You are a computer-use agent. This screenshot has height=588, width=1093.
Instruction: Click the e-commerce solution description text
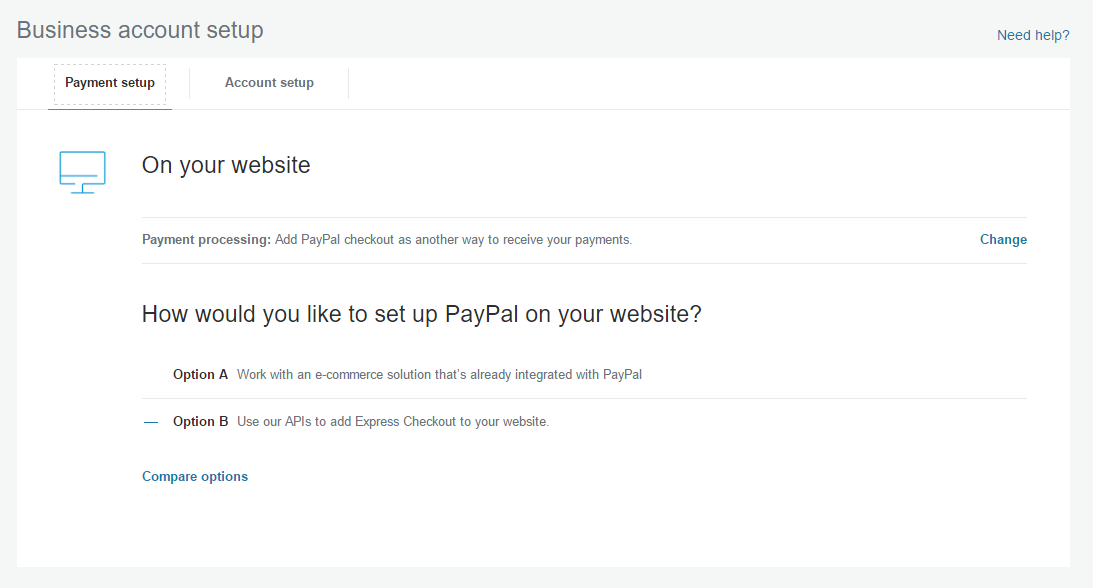(439, 375)
